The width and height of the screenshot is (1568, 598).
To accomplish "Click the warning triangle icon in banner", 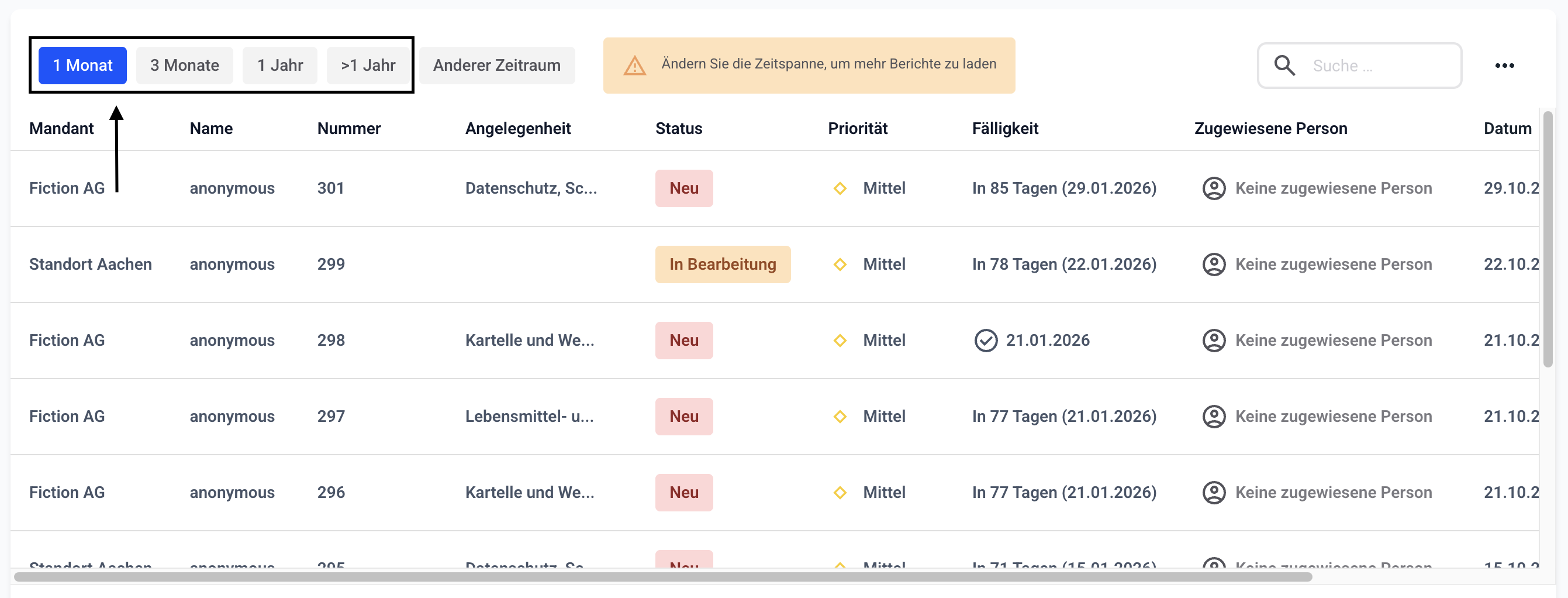I will pos(634,65).
